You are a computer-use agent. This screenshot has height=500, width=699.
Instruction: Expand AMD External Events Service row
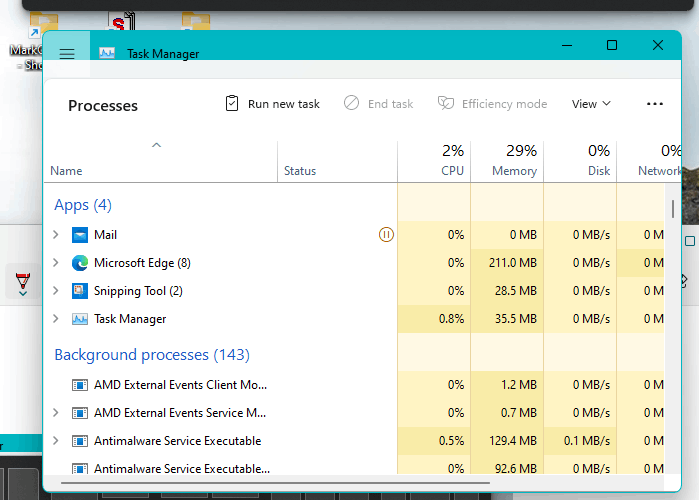pyautogui.click(x=56, y=413)
